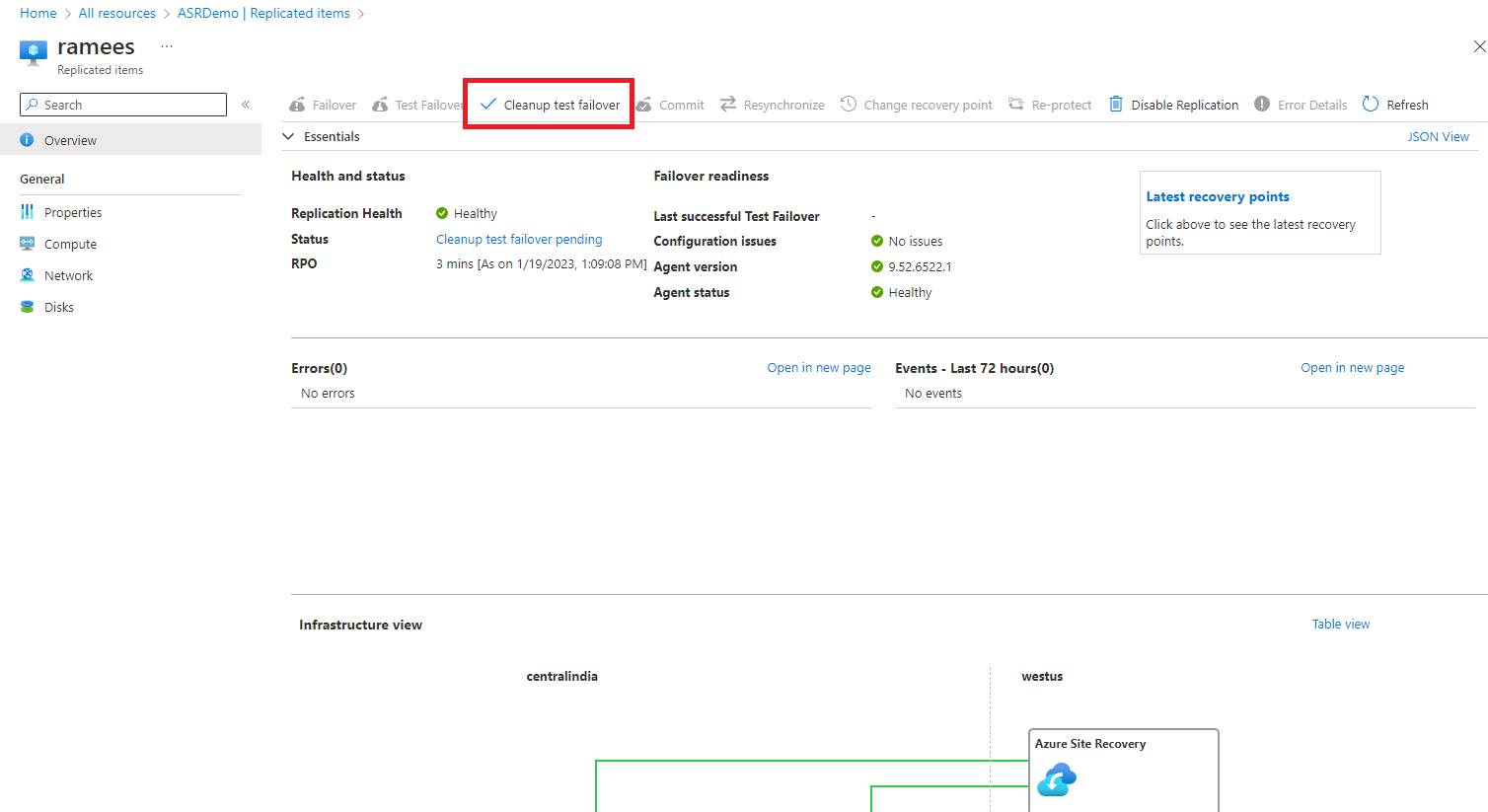Click Cleanup test failover pending status link

coord(519,239)
